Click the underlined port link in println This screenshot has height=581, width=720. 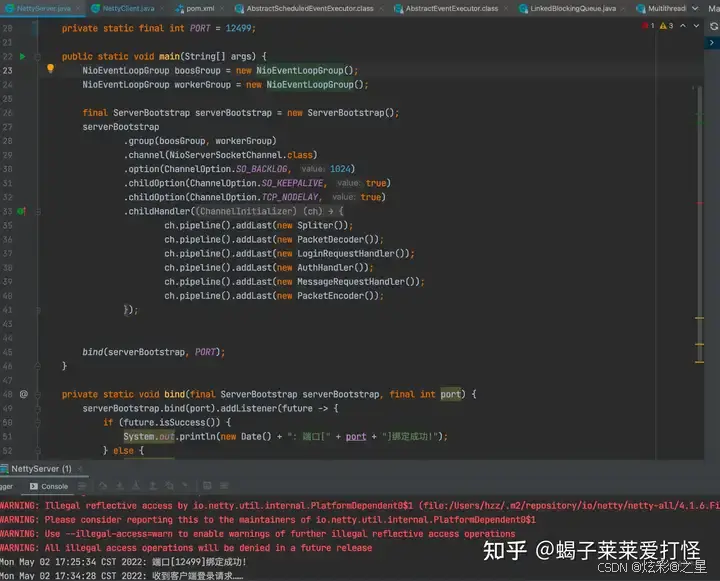click(356, 436)
